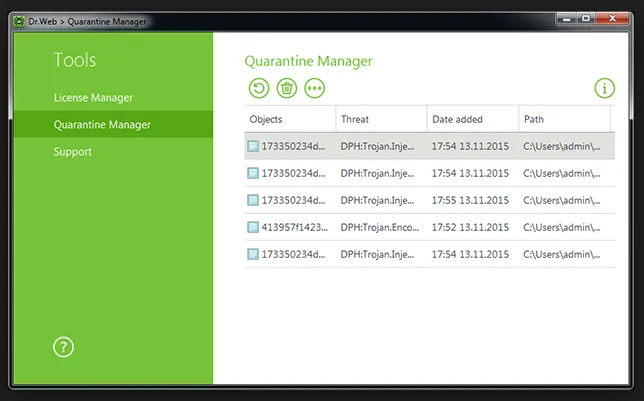Click object name in the 17:55 row
The width and height of the screenshot is (644, 401).
pos(293,200)
